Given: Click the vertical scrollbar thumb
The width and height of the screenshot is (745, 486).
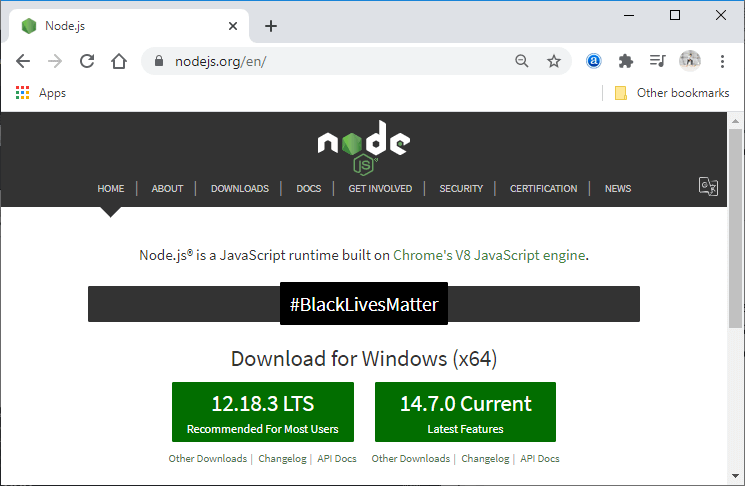Looking at the screenshot, I should pos(735,228).
